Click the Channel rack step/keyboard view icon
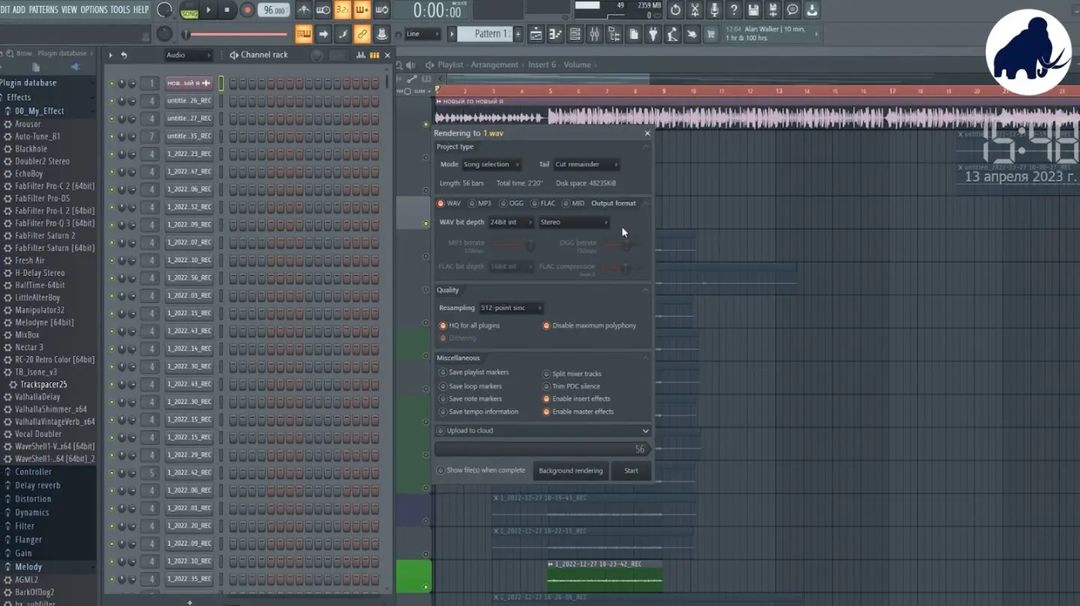The width and height of the screenshot is (1080, 606). point(374,54)
